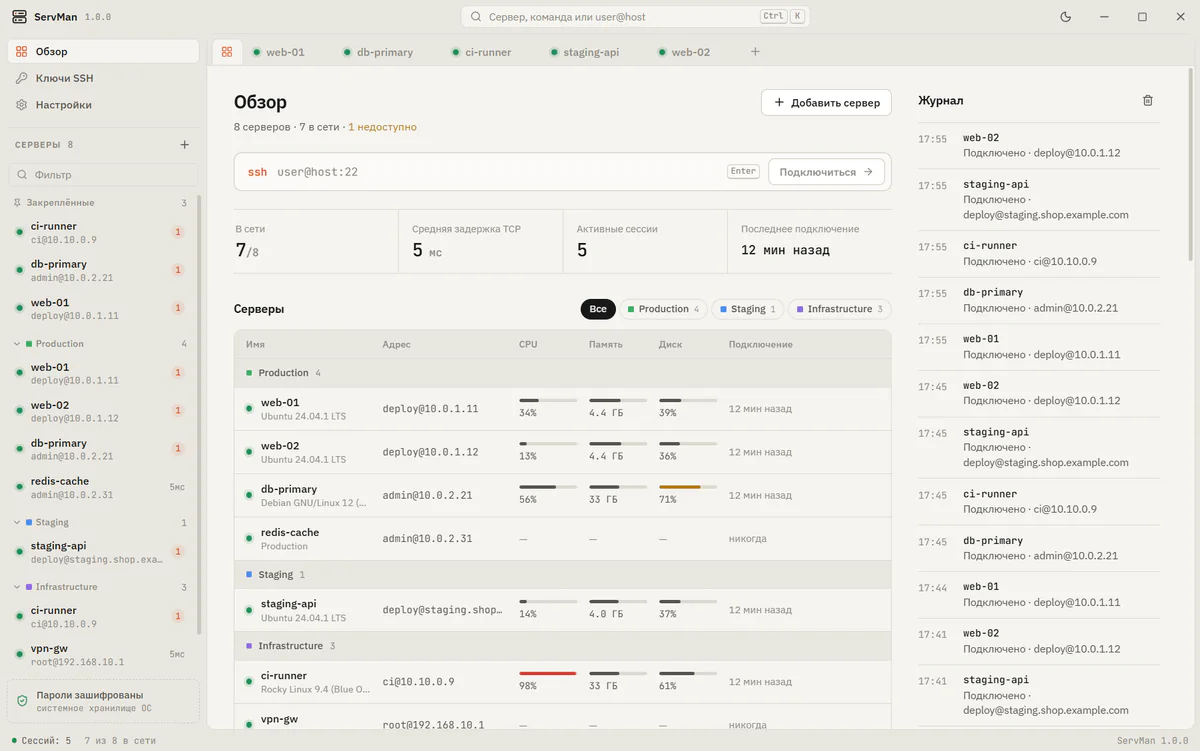Toggle dark theme with the moon icon
This screenshot has height=751, width=1200.
click(1065, 17)
